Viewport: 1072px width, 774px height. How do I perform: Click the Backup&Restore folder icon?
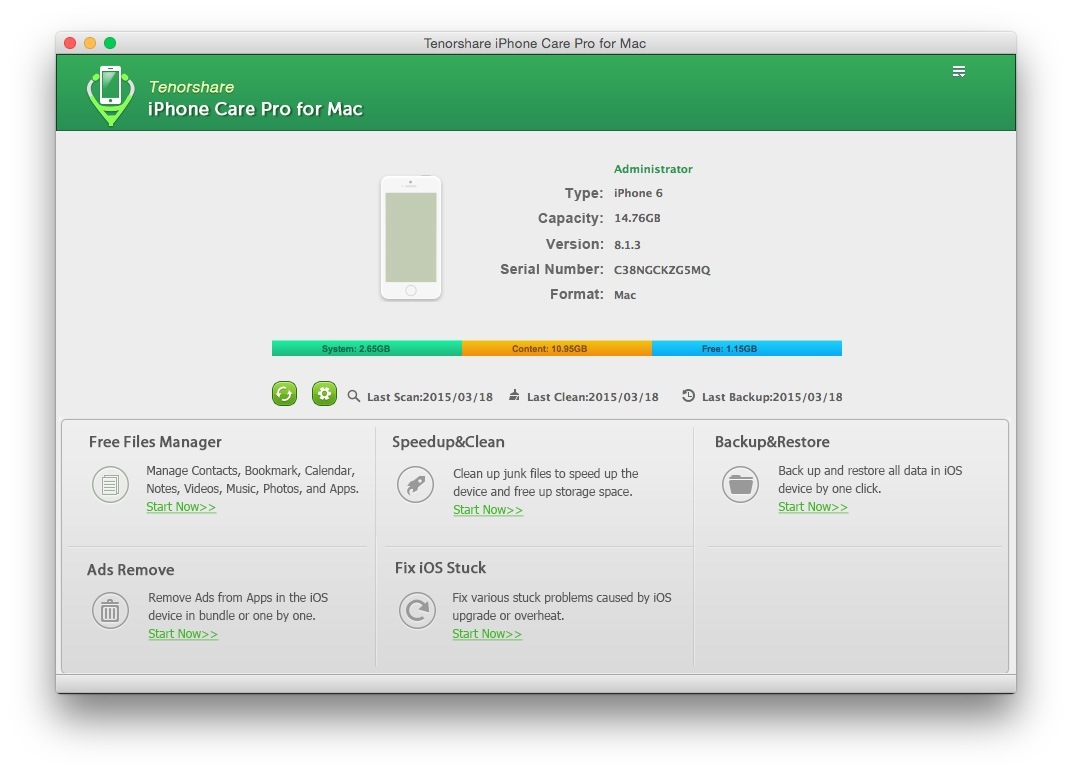click(x=740, y=484)
